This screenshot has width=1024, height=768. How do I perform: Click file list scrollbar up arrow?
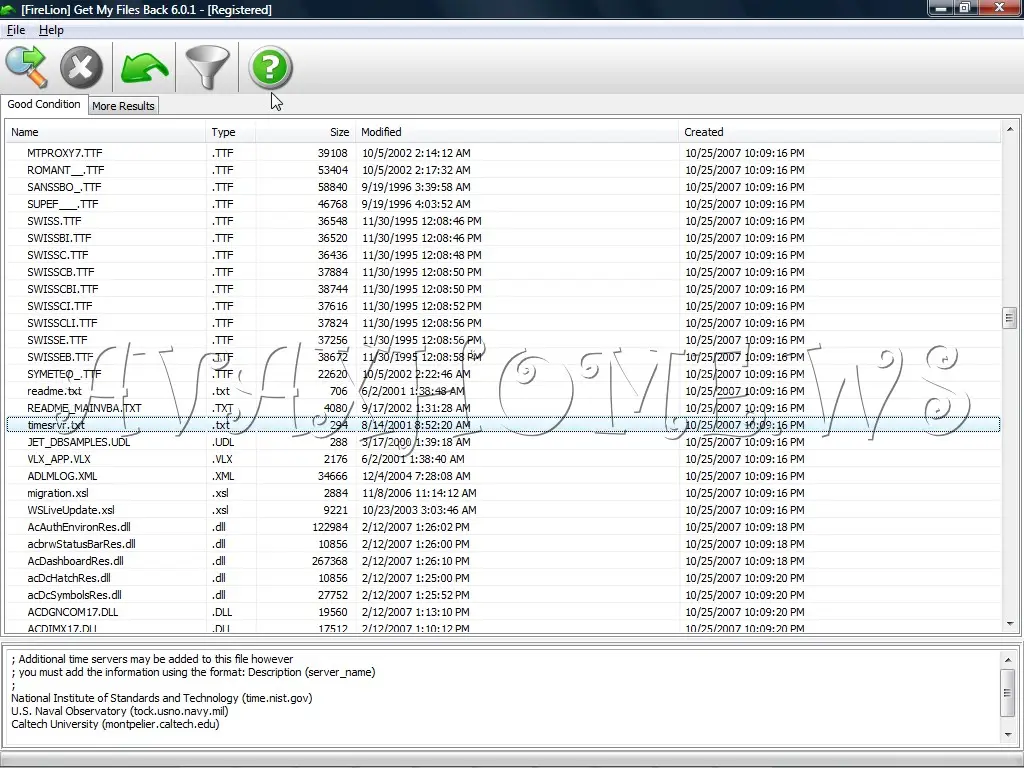[x=1010, y=129]
